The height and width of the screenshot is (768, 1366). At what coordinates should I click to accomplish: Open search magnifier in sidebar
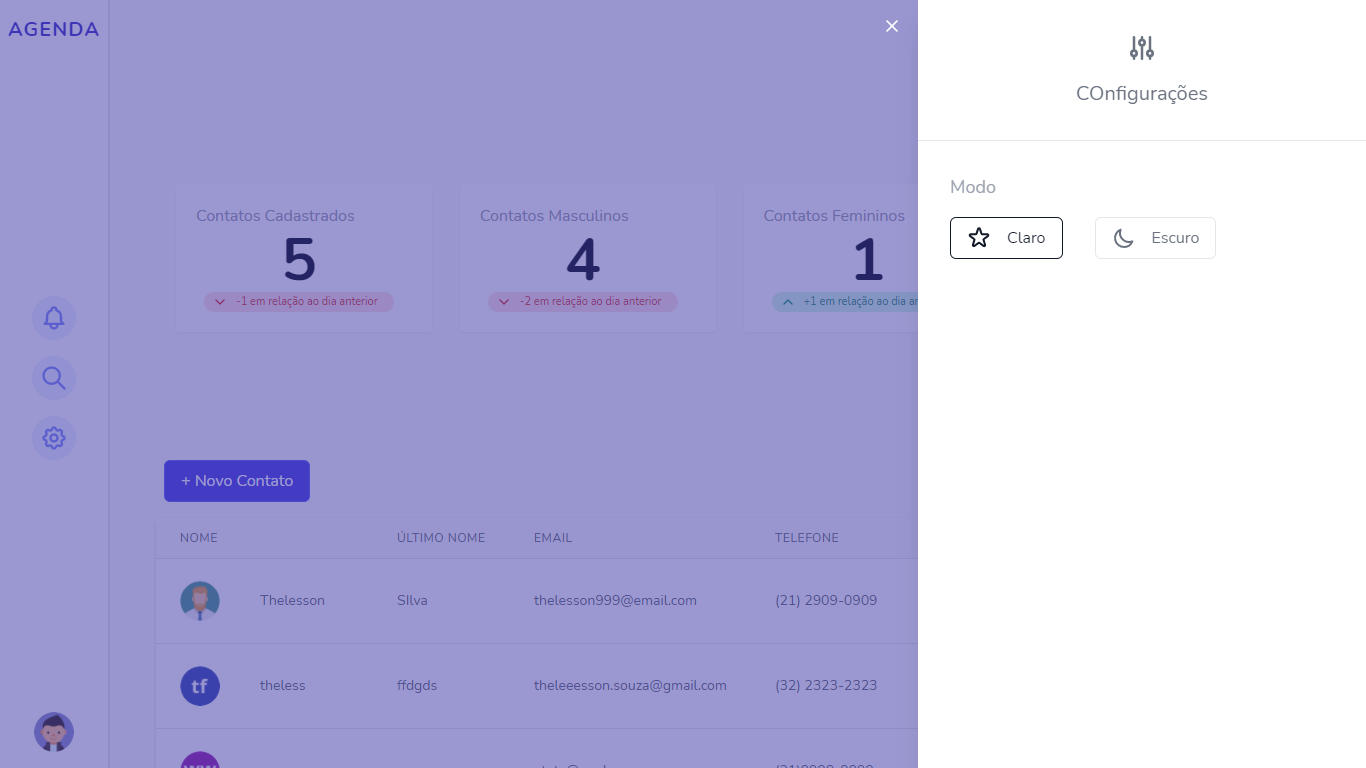54,378
